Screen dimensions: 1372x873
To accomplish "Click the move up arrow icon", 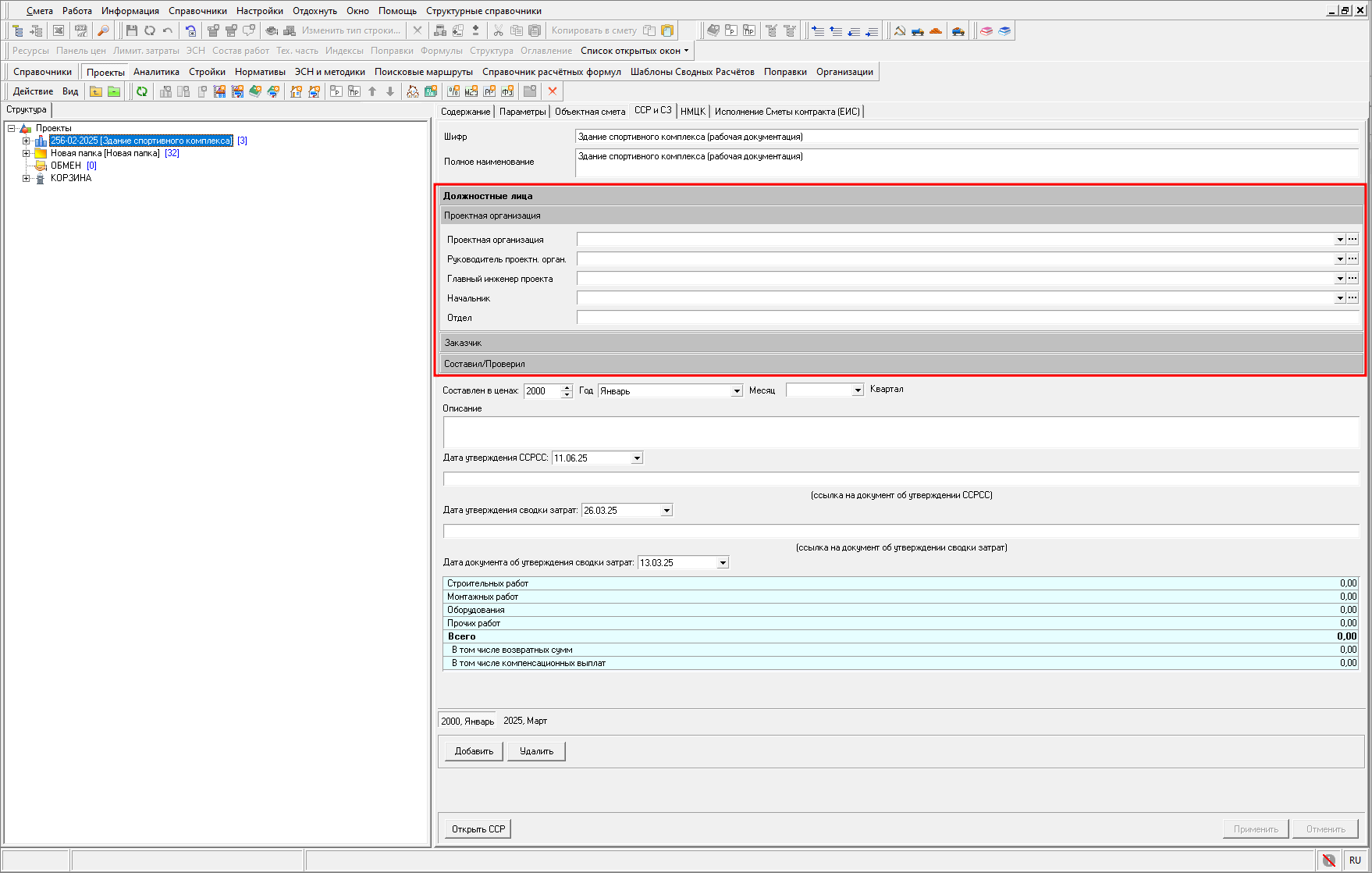I will (372, 91).
